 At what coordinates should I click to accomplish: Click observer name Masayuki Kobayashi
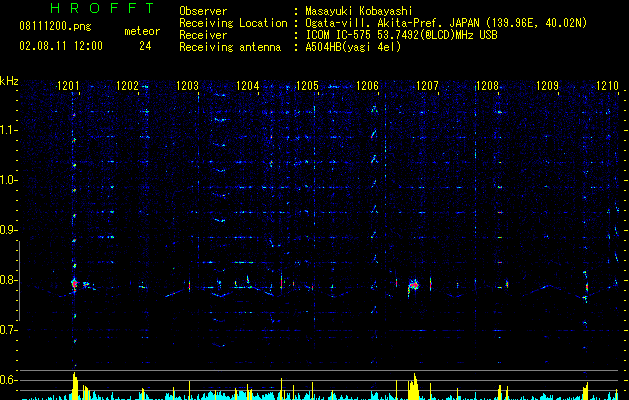(x=359, y=11)
